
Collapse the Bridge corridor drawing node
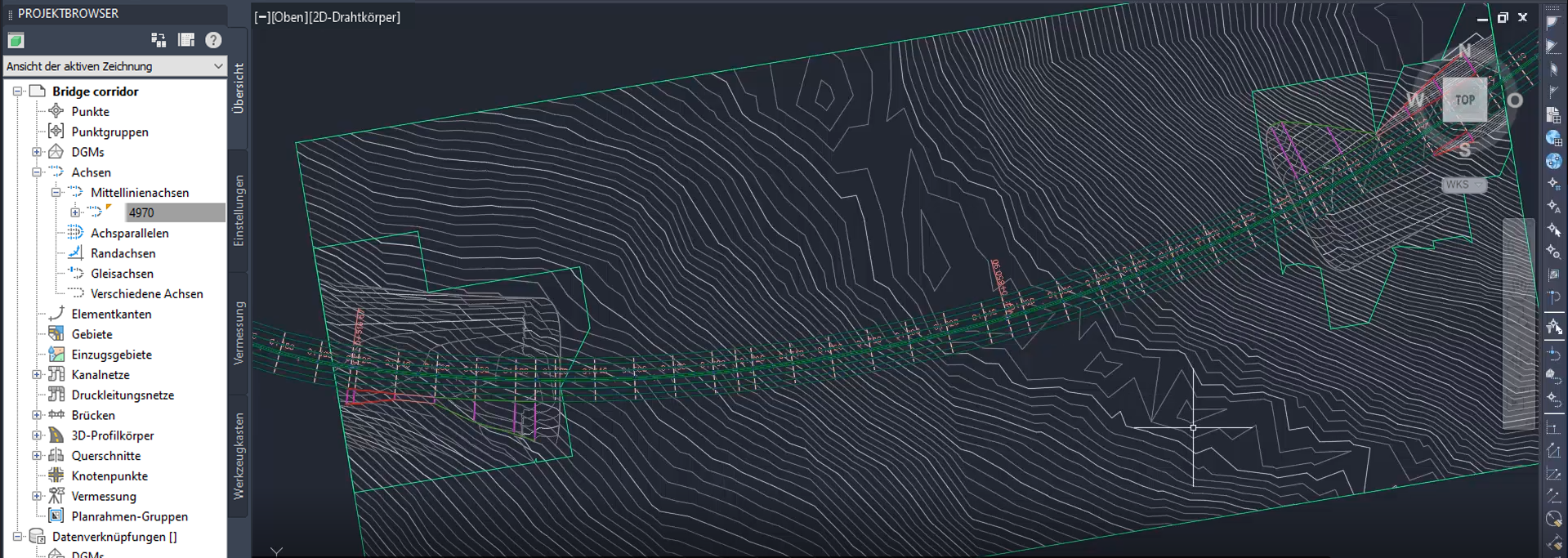[x=17, y=92]
